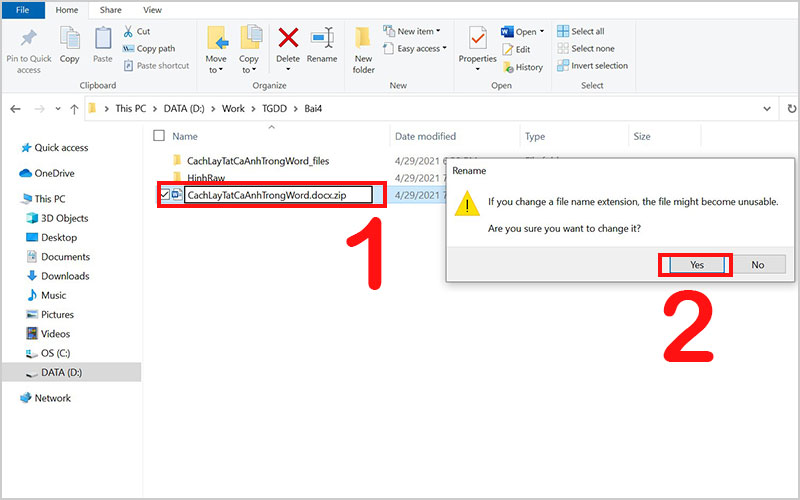The height and width of the screenshot is (500, 800).
Task: Open the File tab
Action: click(x=23, y=10)
